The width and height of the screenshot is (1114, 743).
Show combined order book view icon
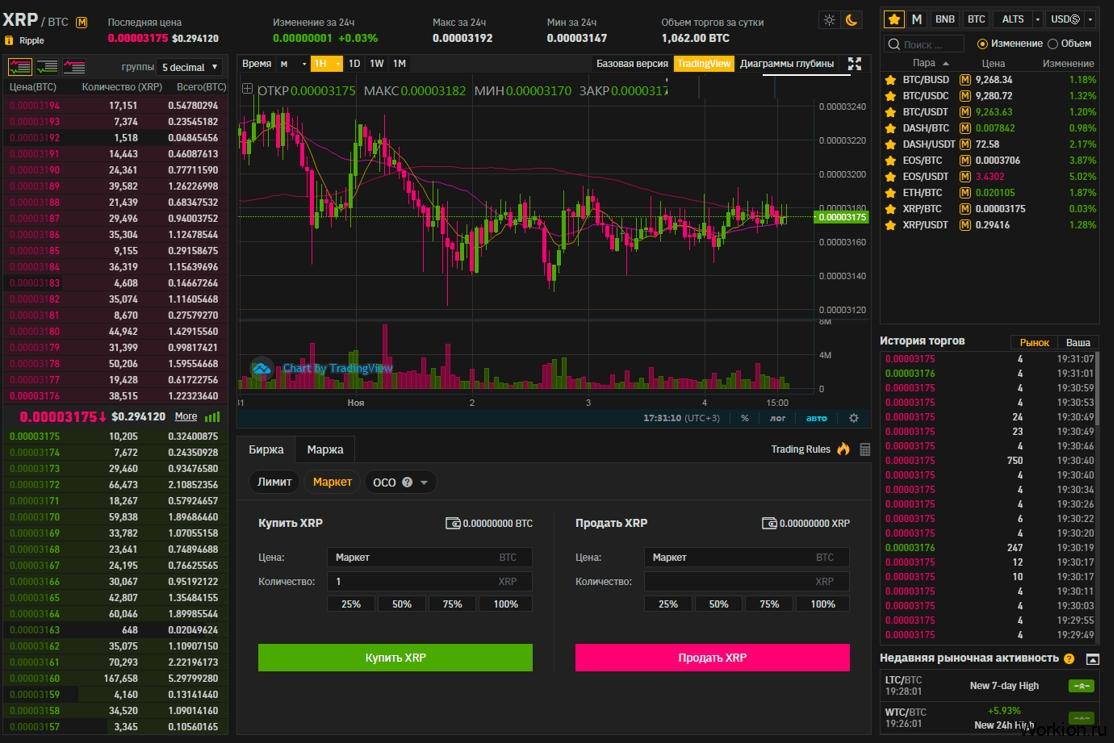pyautogui.click(x=20, y=67)
